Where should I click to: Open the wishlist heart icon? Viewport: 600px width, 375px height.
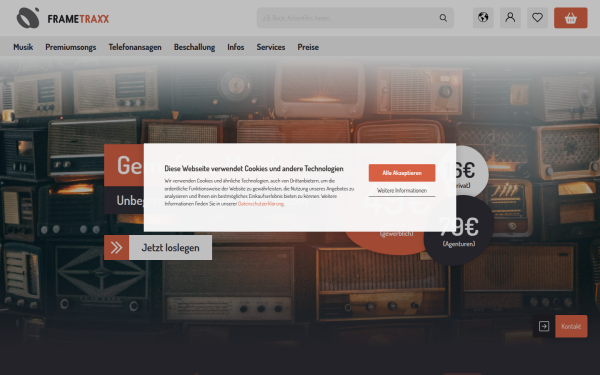(x=537, y=18)
